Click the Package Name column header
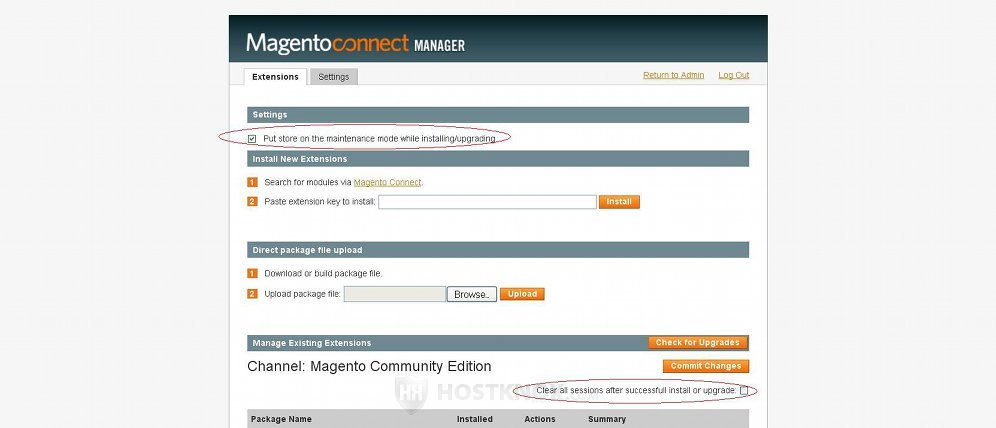Viewport: 996px width, 428px height. pyautogui.click(x=281, y=419)
